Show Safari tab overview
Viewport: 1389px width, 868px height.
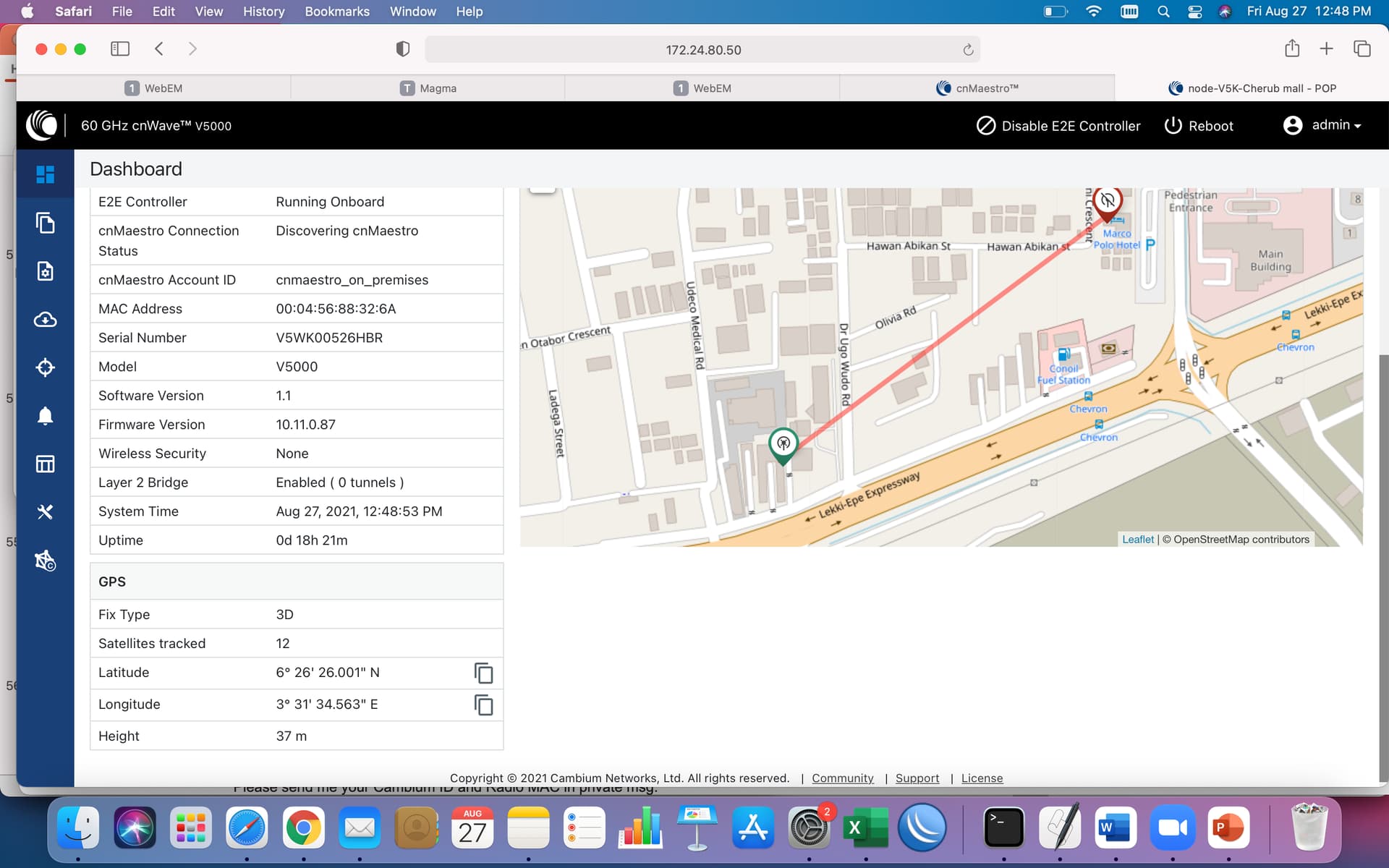(1362, 48)
